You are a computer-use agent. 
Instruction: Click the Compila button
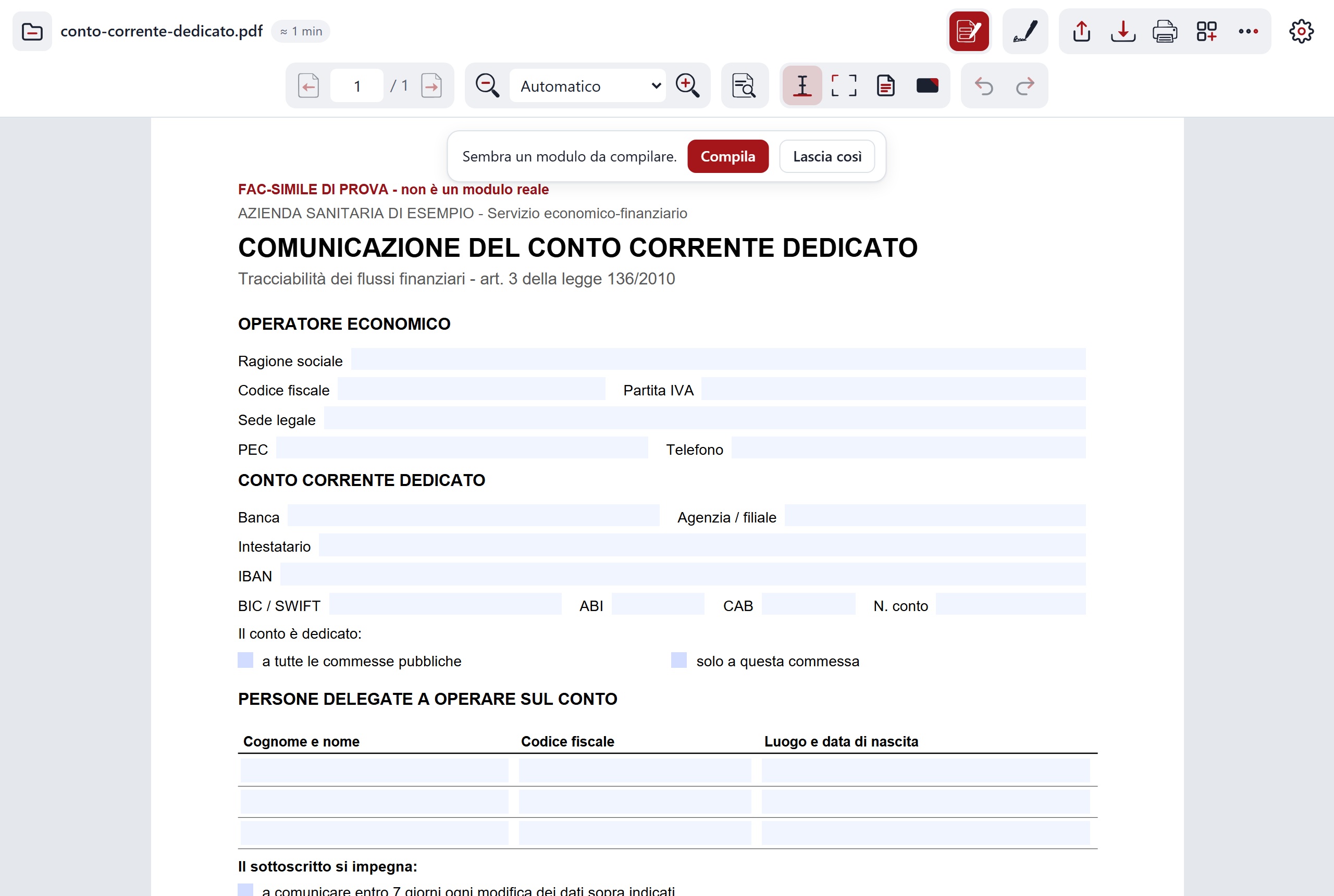[x=727, y=157]
